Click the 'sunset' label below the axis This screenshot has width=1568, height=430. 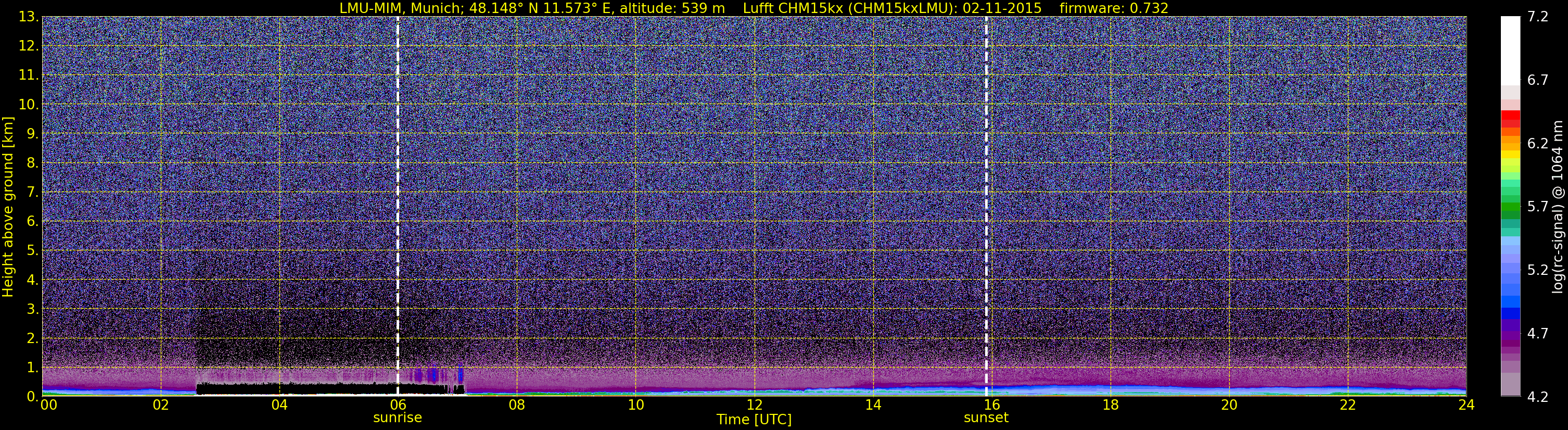click(x=986, y=418)
